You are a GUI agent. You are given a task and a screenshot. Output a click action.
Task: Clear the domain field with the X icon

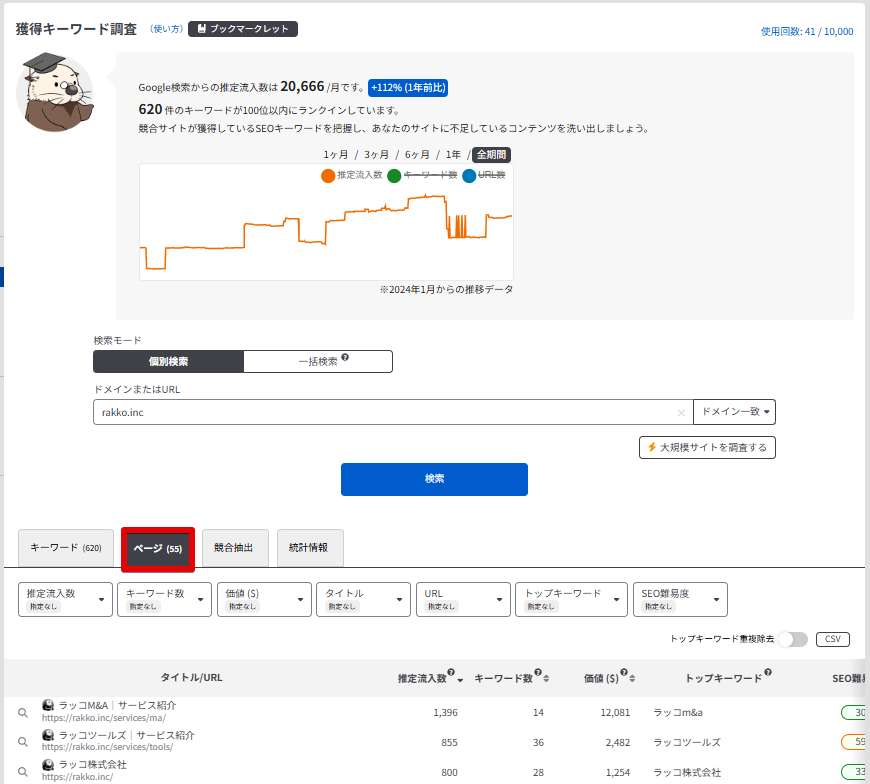pyautogui.click(x=681, y=412)
